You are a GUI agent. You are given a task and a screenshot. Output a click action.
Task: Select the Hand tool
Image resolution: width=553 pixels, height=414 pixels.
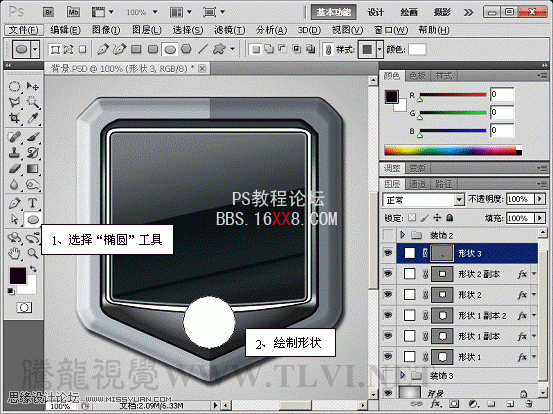pyautogui.click(x=14, y=253)
